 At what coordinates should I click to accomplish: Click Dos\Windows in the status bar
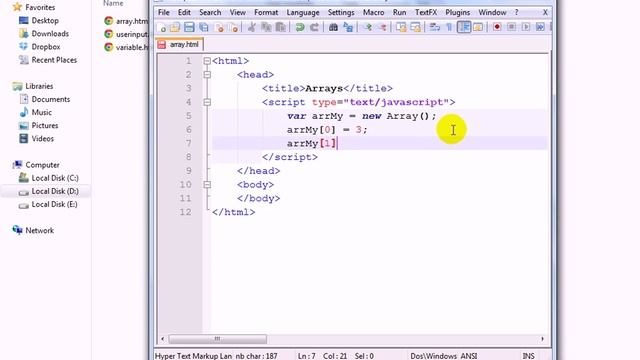[x=434, y=356]
